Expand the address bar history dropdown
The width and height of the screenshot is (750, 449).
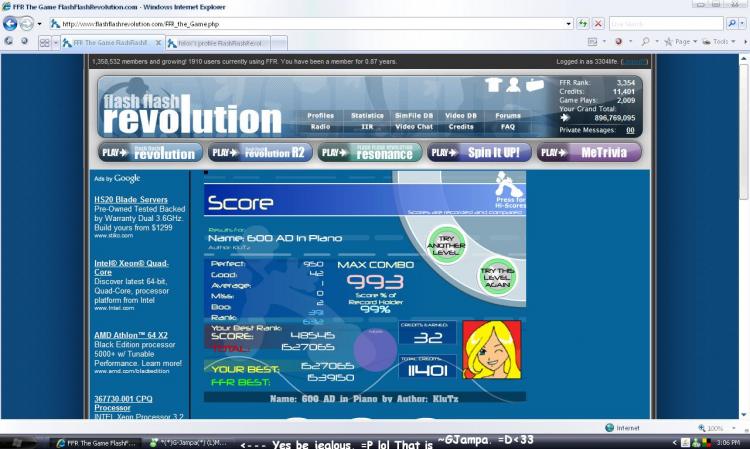click(568, 23)
